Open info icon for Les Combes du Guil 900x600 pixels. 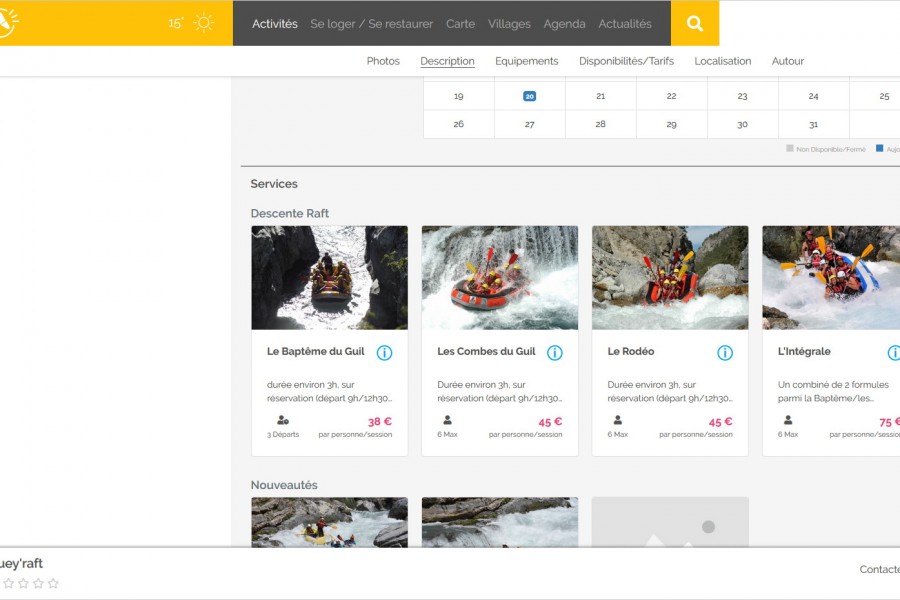tap(554, 353)
